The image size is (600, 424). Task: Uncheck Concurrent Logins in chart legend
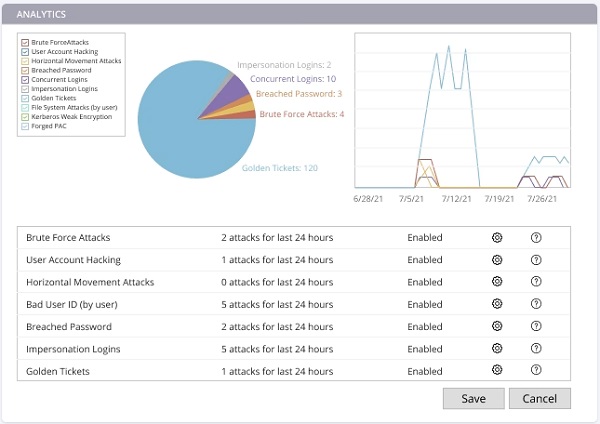coord(26,78)
